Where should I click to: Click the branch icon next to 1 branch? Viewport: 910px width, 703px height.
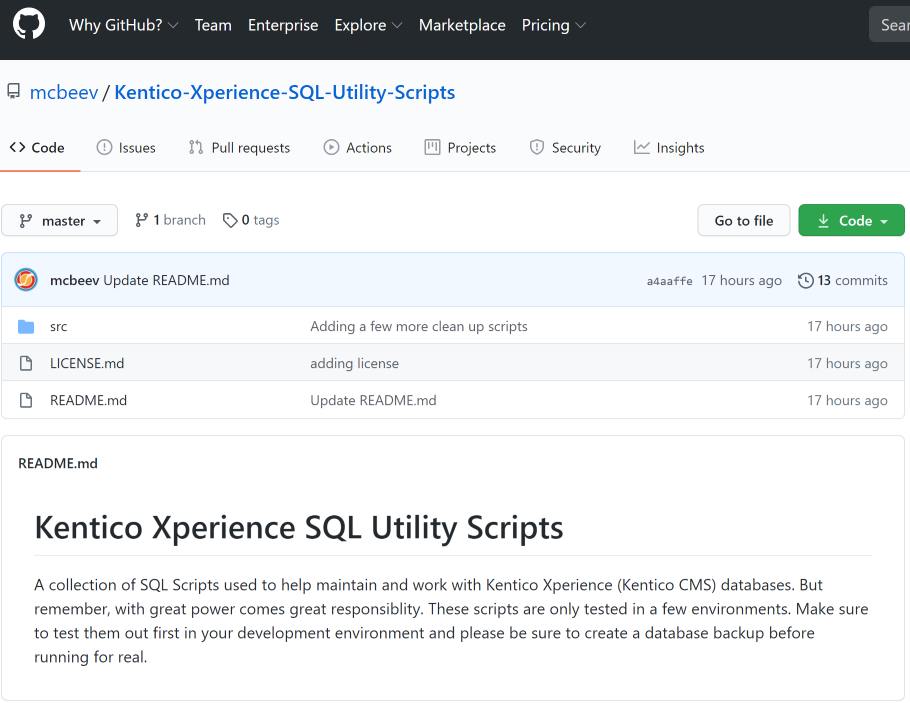(142, 220)
